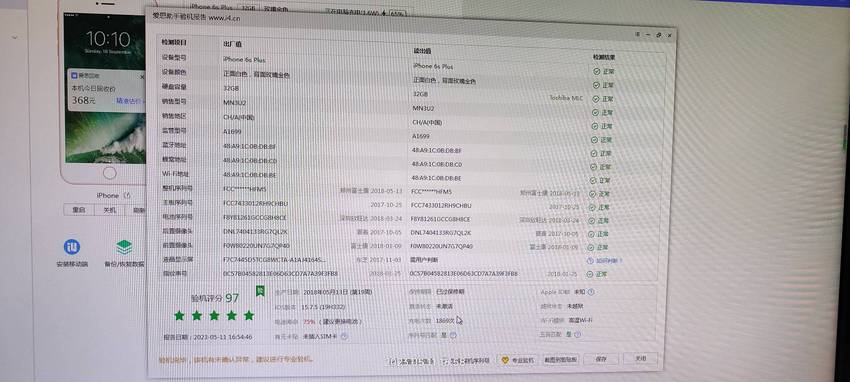850x382 pixels.
Task: Click the edit icon beside the iPhone name
Action: click(126, 195)
